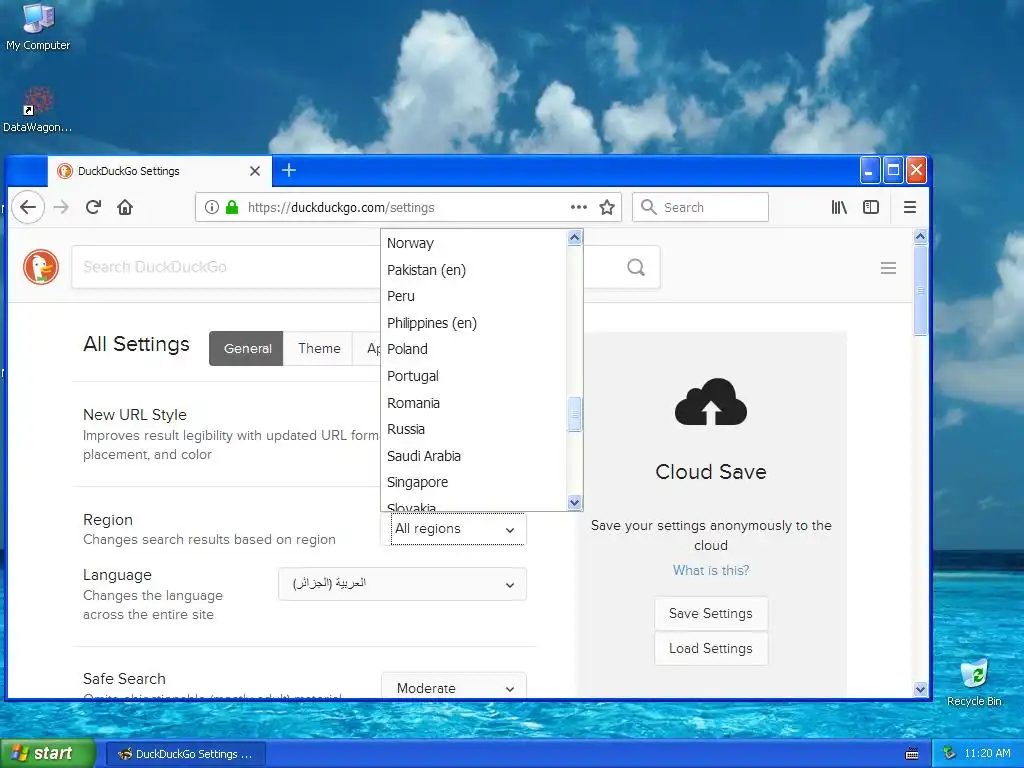
Task: Click the Save Settings button
Action: tap(711, 613)
